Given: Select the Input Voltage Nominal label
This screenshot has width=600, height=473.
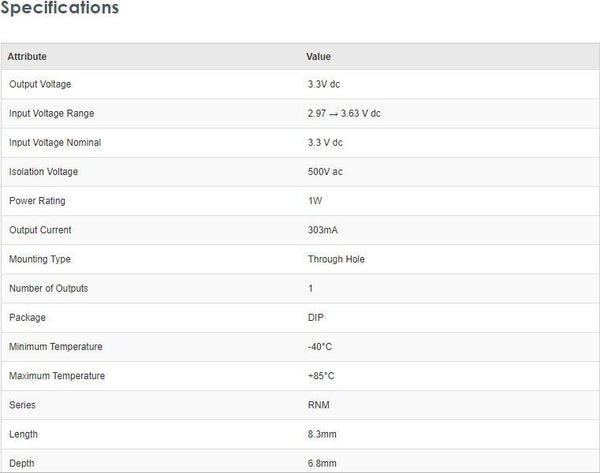Looking at the screenshot, I should tap(55, 143).
